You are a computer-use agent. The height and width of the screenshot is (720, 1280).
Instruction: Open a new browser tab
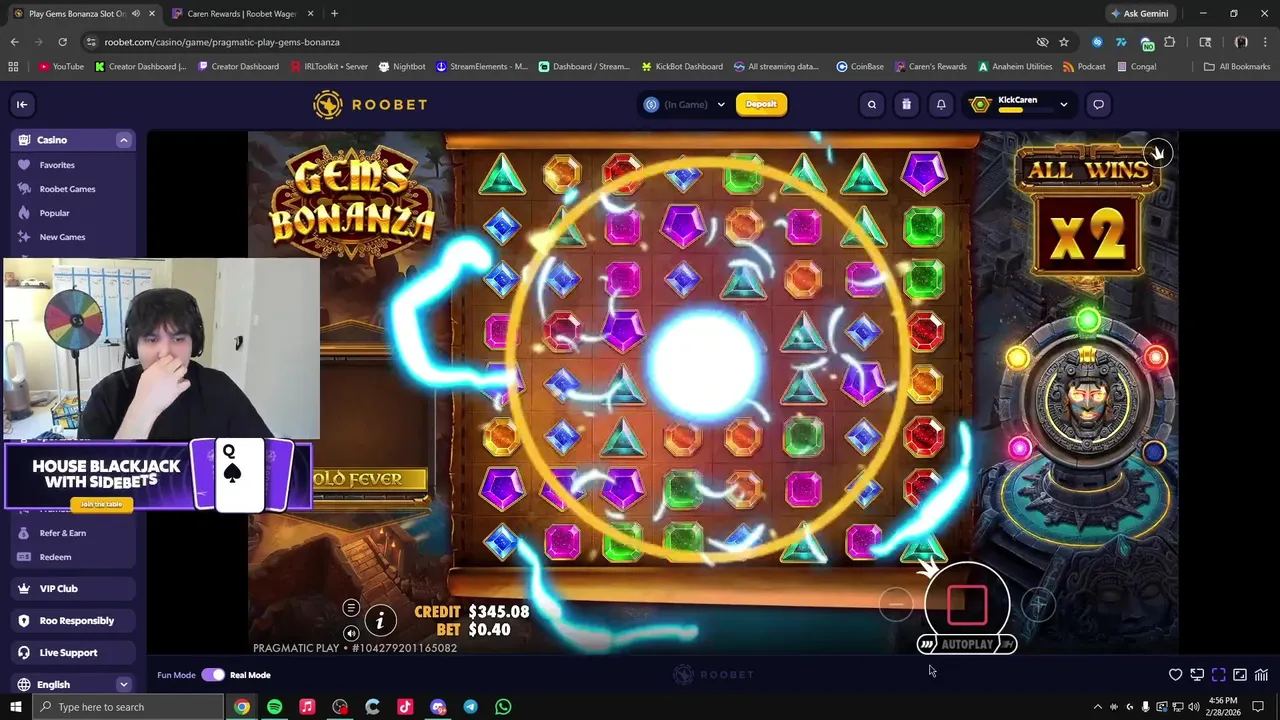(x=334, y=14)
